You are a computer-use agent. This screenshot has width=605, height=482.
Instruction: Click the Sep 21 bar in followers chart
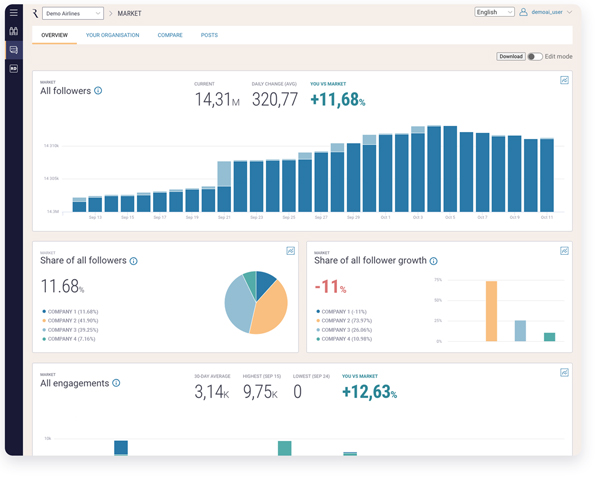coord(224,186)
